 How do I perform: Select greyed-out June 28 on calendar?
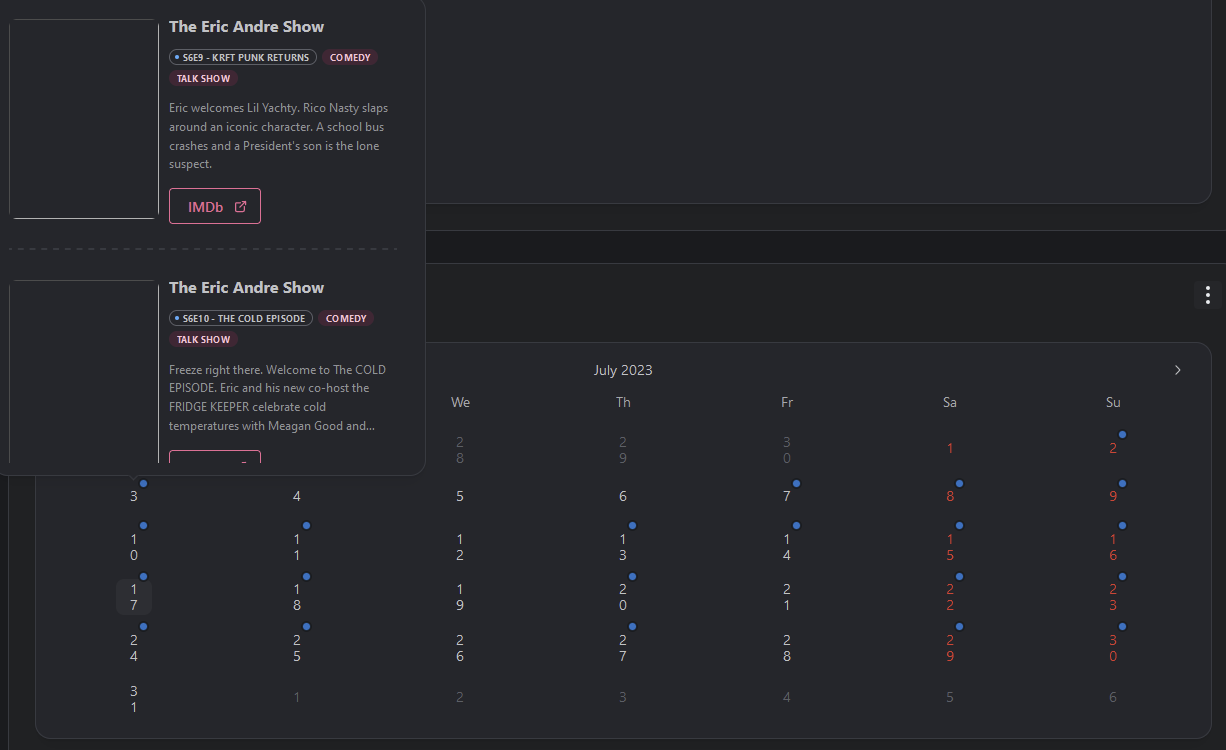[460, 450]
